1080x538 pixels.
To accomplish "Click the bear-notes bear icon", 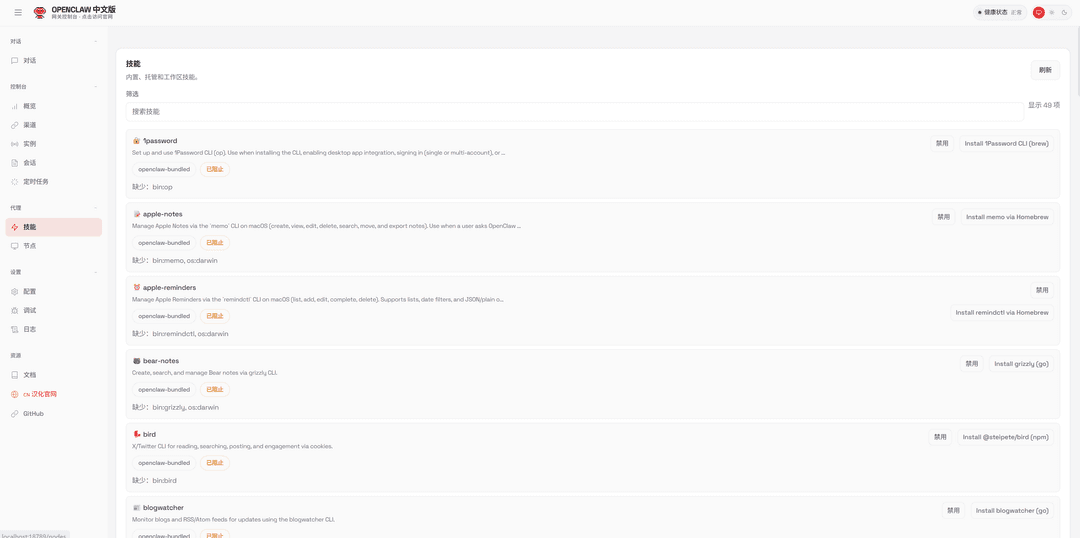I will coord(136,361).
